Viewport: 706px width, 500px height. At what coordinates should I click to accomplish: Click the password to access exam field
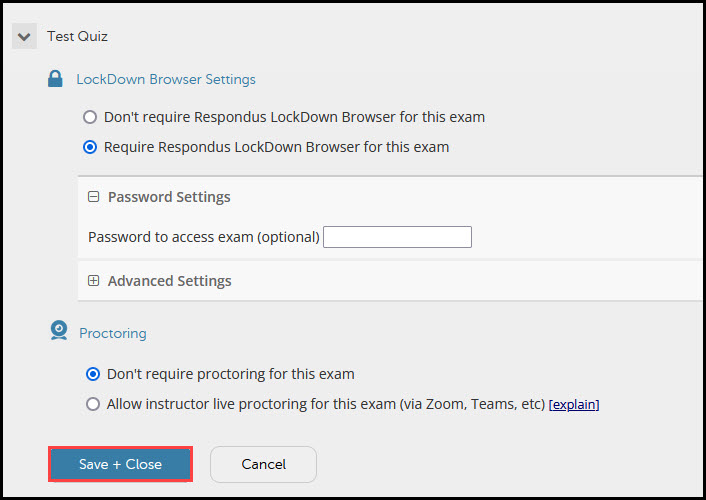click(397, 237)
